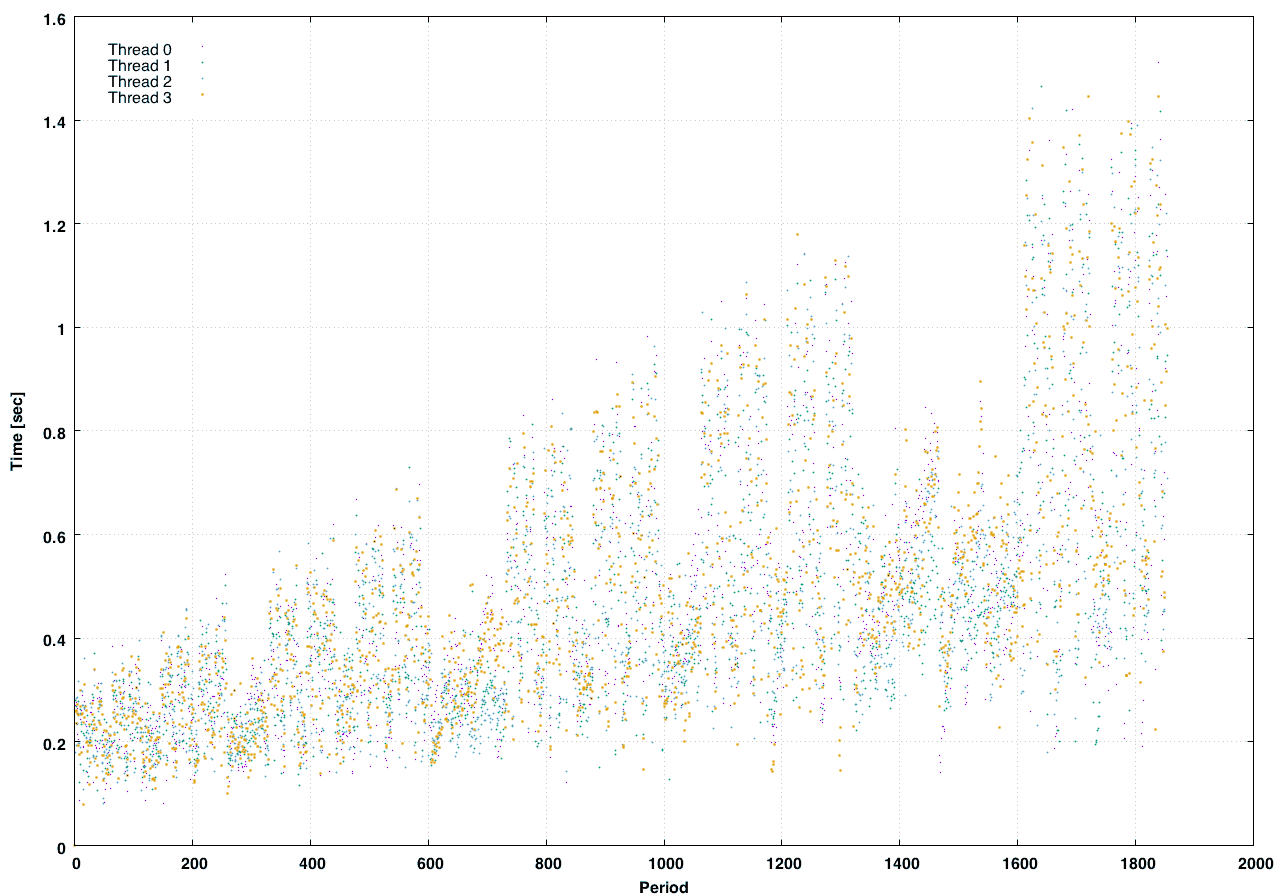The width and height of the screenshot is (1280, 896).
Task: Click the Thread 2 legend label
Action: point(133,82)
